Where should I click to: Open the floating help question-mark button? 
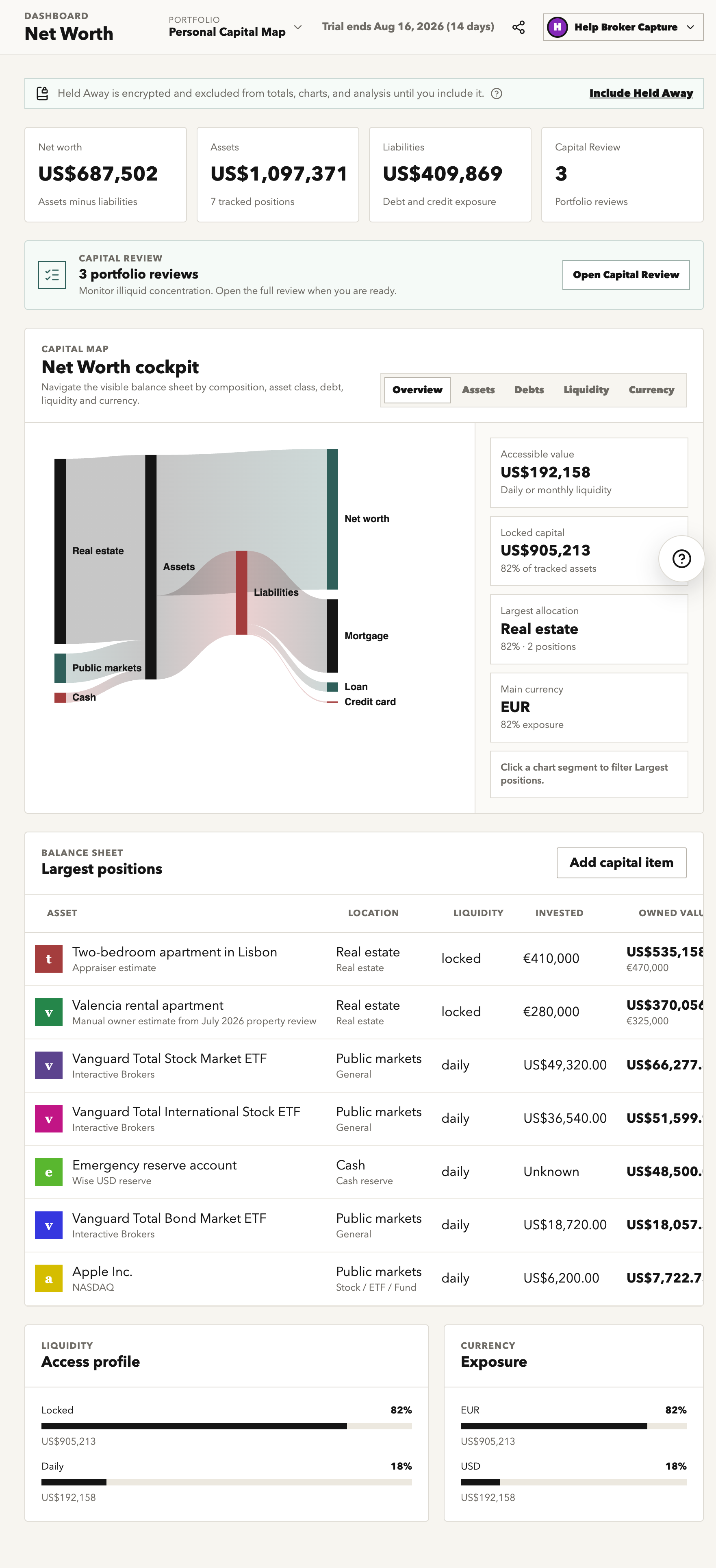coord(681,559)
